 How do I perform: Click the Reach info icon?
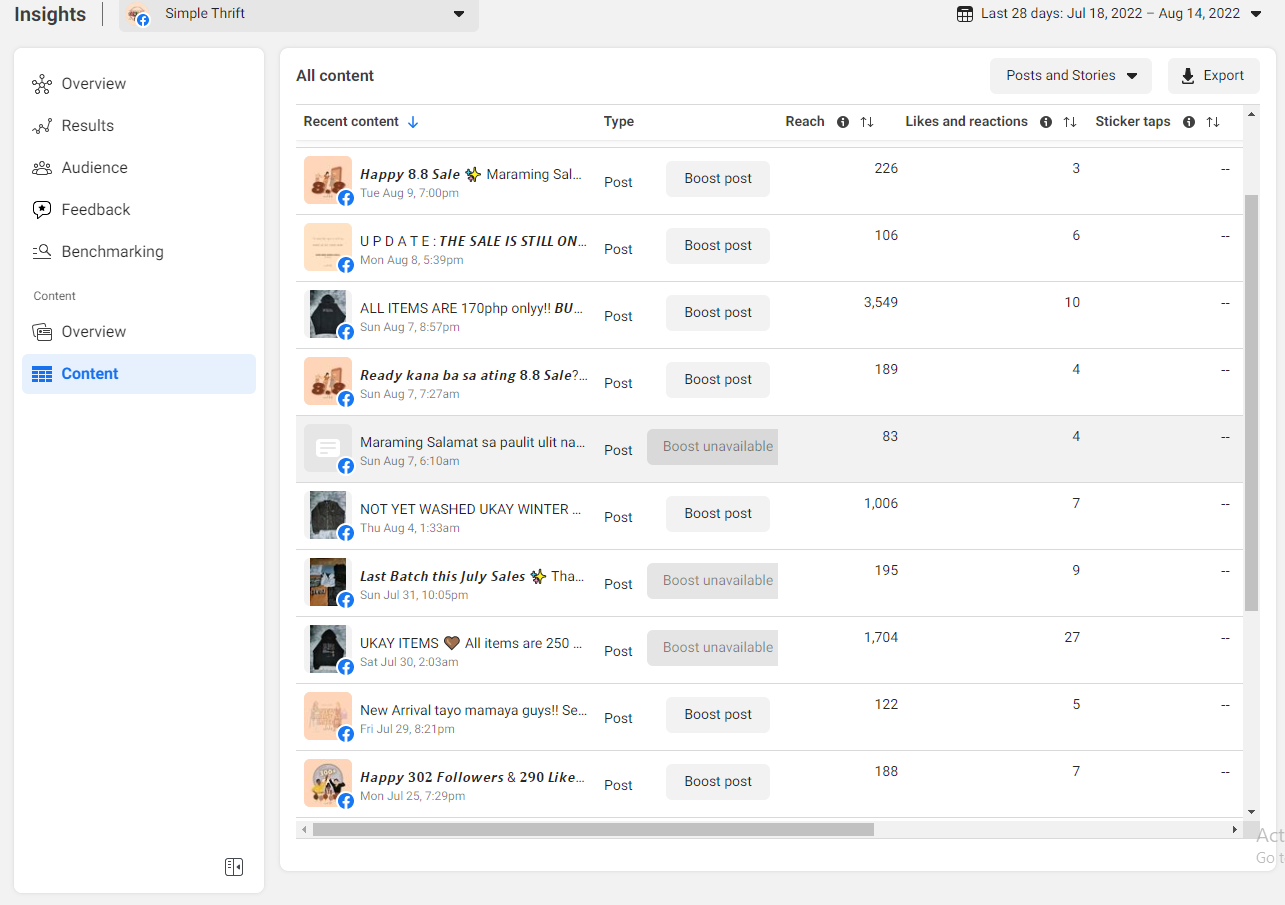(843, 122)
